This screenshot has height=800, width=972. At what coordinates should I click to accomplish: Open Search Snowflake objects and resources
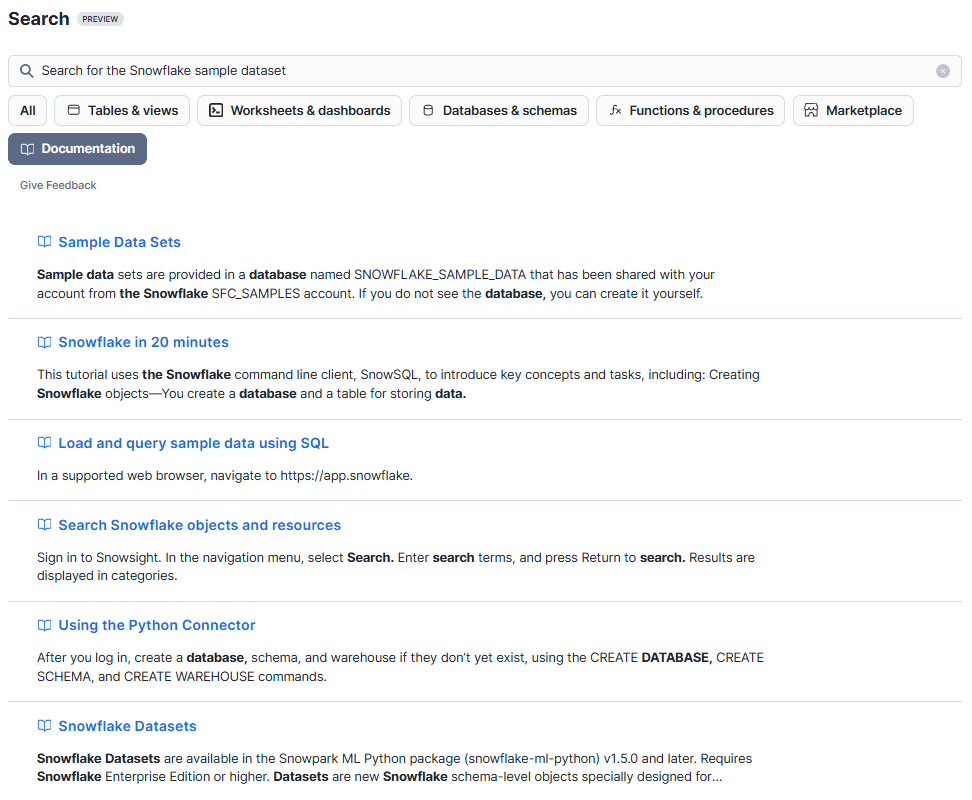tap(198, 524)
